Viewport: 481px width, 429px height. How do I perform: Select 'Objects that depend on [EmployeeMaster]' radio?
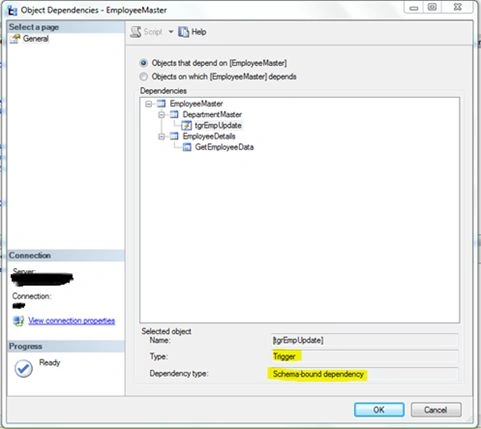pos(144,63)
